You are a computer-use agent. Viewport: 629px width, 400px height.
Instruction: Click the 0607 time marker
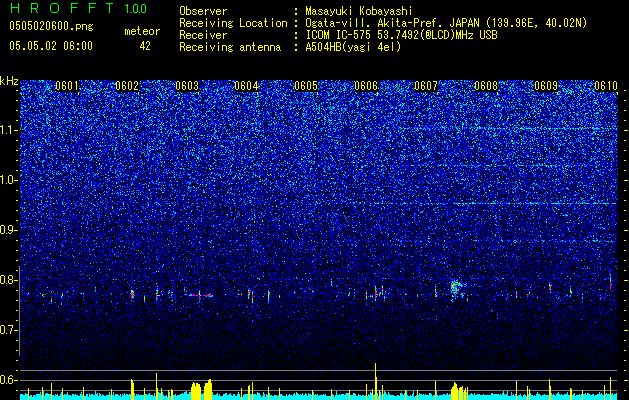tap(426, 86)
